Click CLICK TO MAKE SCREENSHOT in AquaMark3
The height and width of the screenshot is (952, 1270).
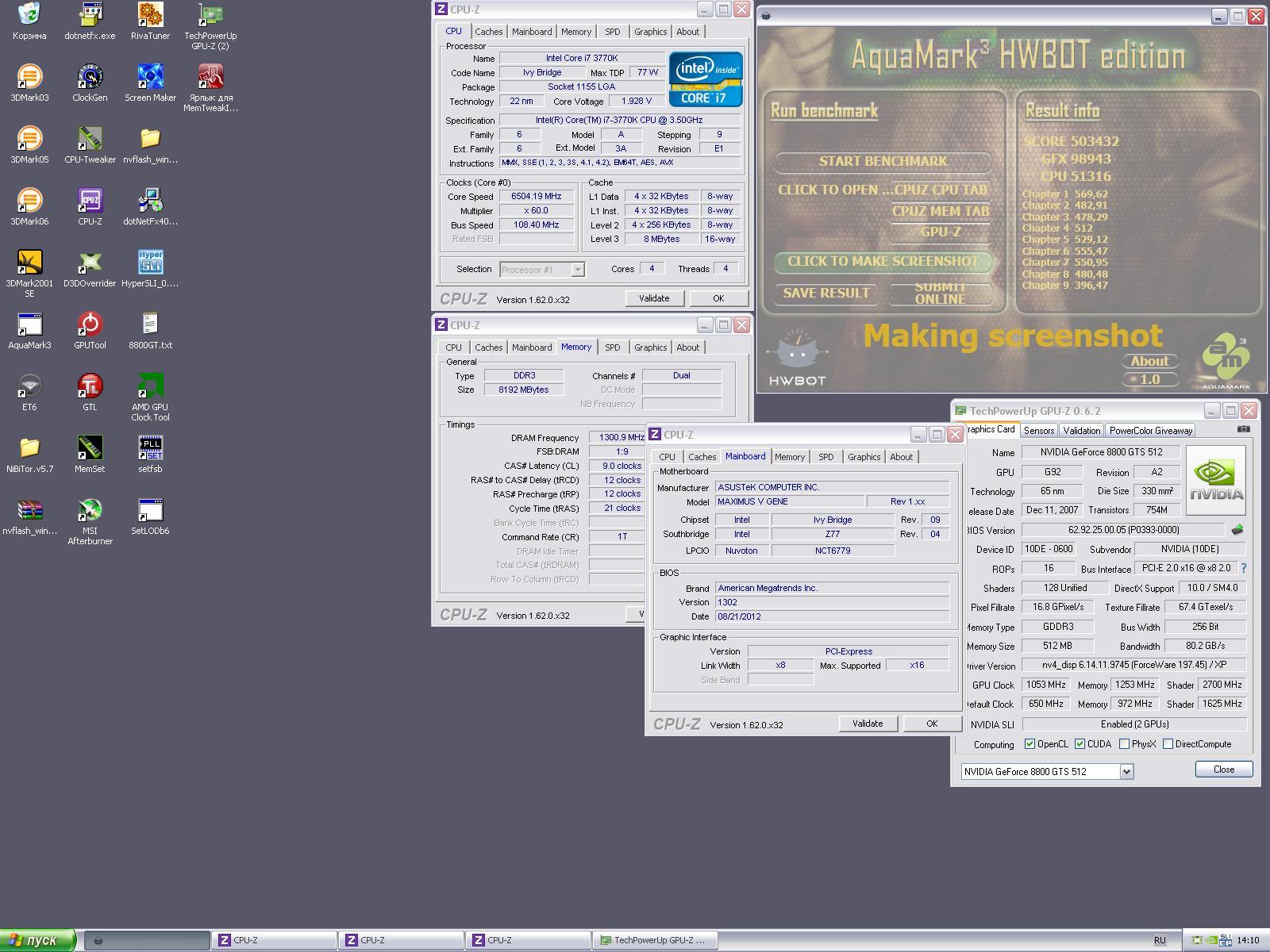(883, 261)
